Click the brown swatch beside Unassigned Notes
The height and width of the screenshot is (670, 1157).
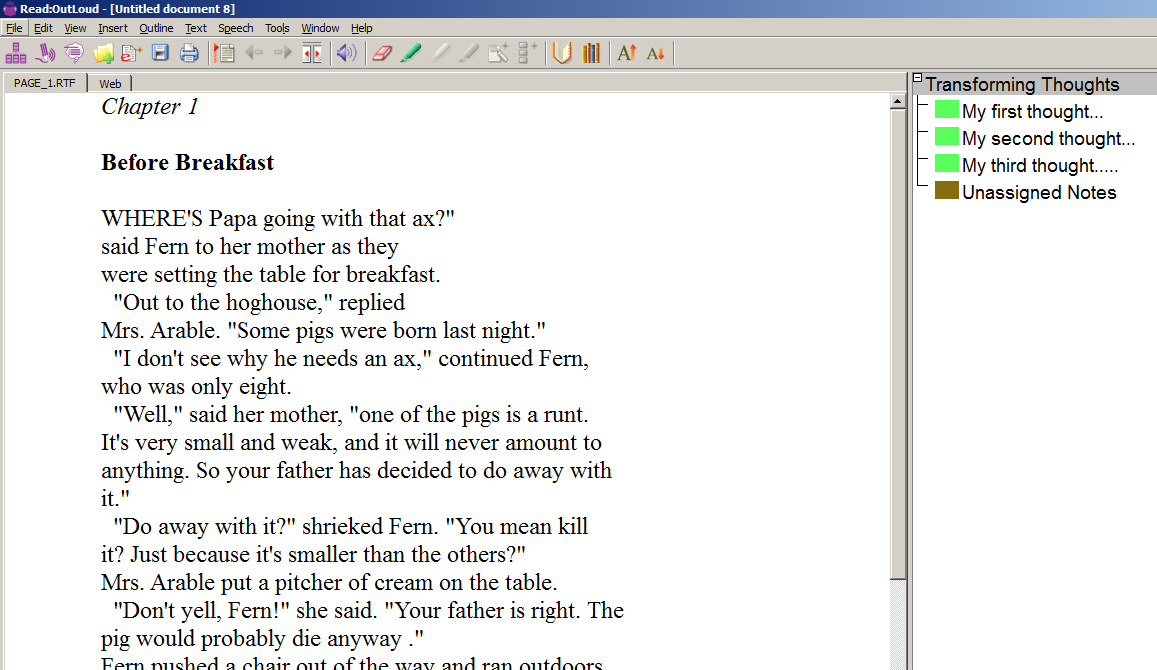point(947,190)
